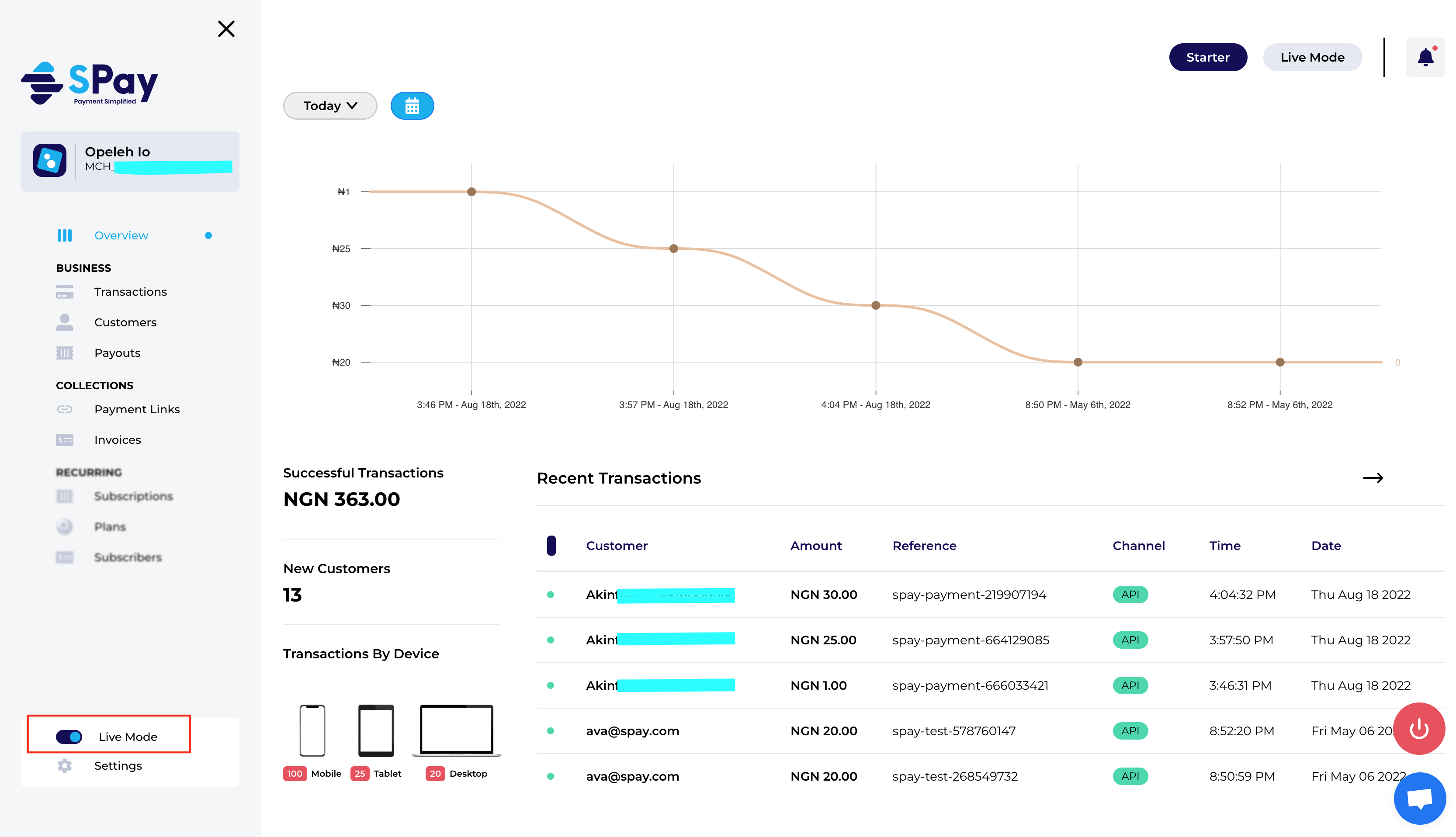
Task: Click the Payment Links chain icon
Action: [64, 409]
